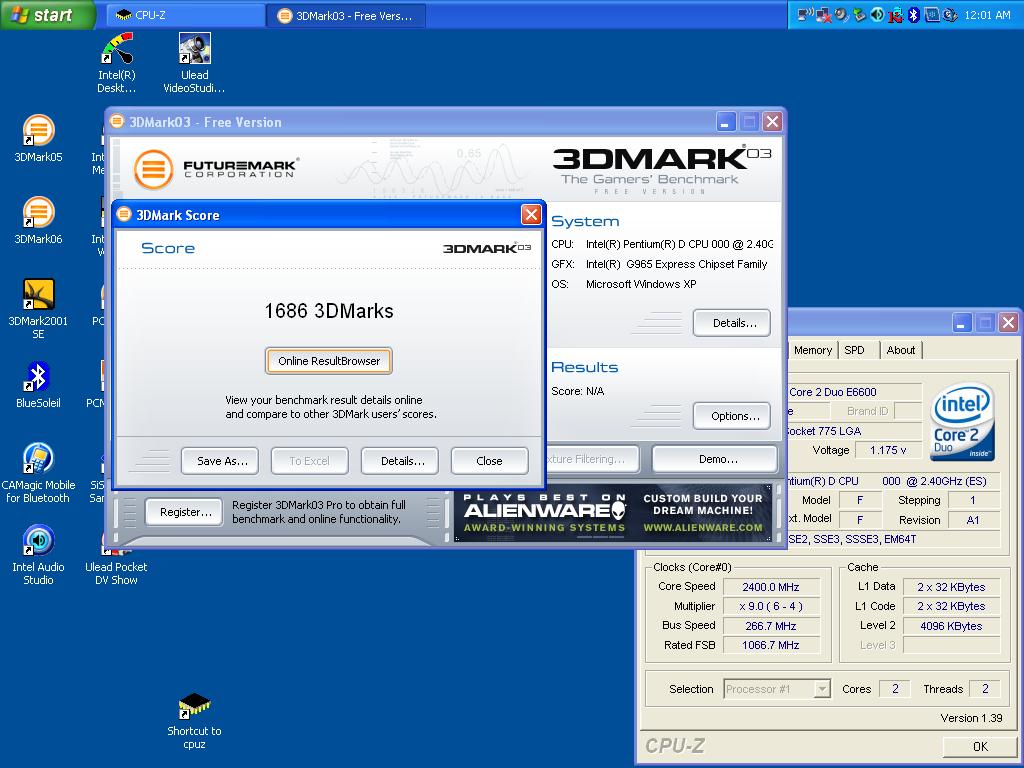Click the red K tray icon
The image size is (1024, 768).
coord(896,15)
